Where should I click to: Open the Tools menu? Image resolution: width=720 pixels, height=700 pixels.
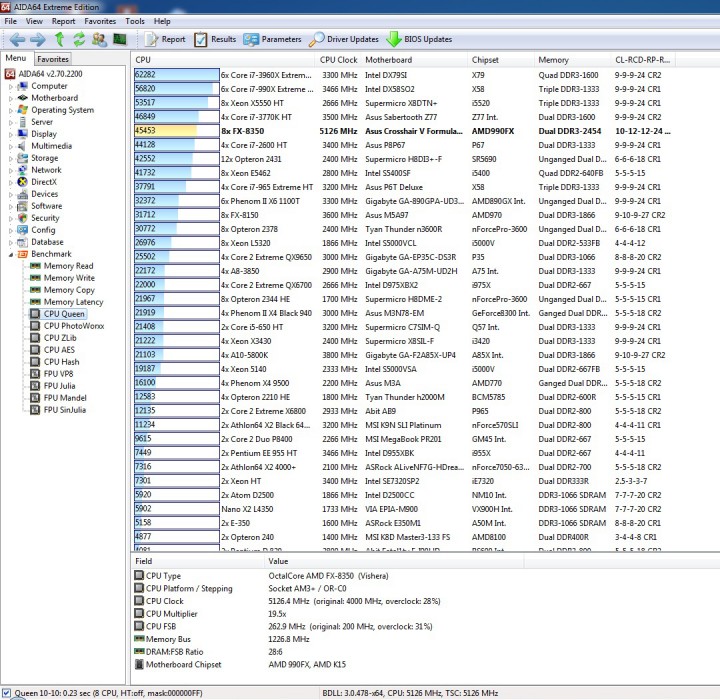pyautogui.click(x=135, y=21)
